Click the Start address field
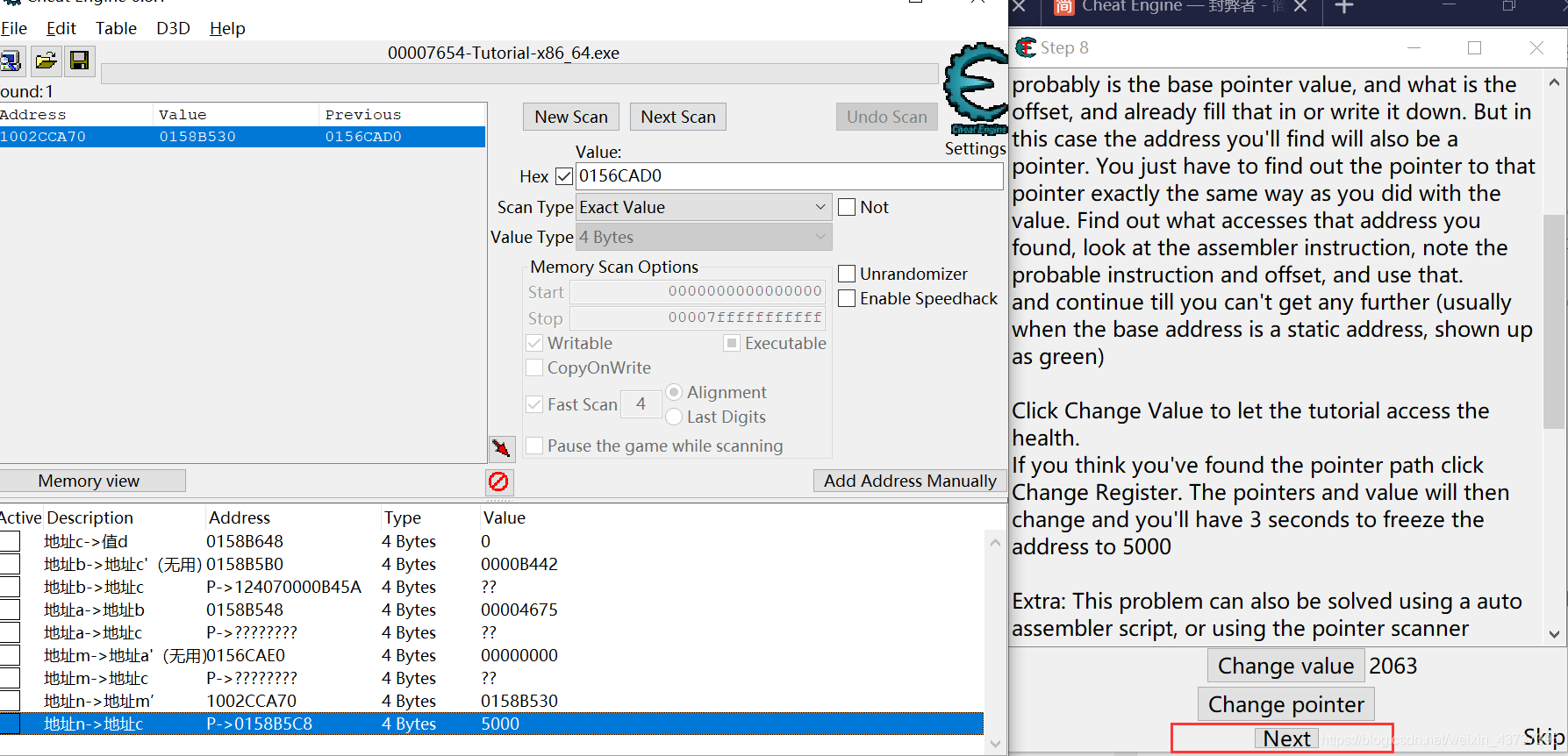This screenshot has width=1568, height=756. [698, 291]
